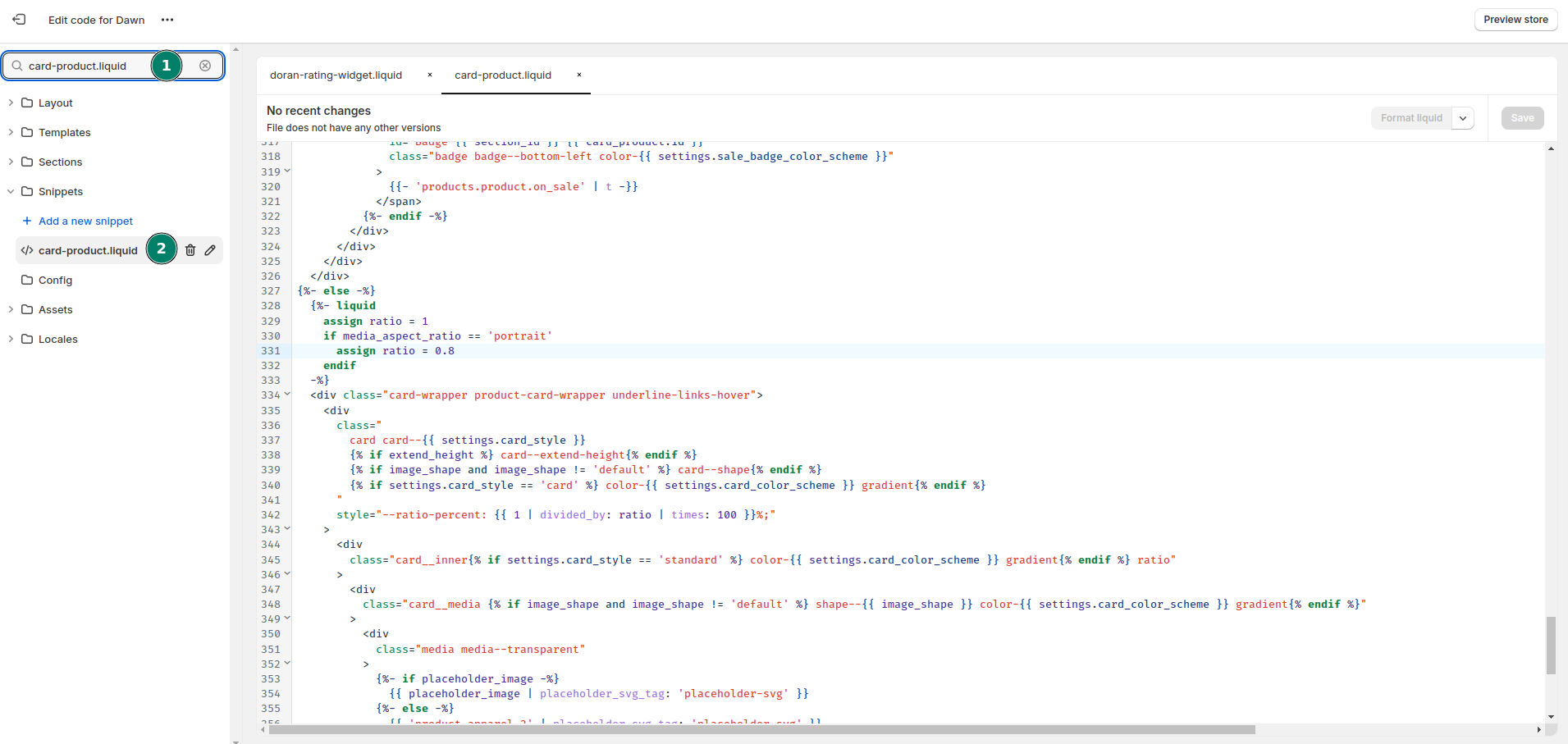Viewport: 1568px width, 744px height.
Task: Click the exit editor back icon
Action: pos(19,19)
